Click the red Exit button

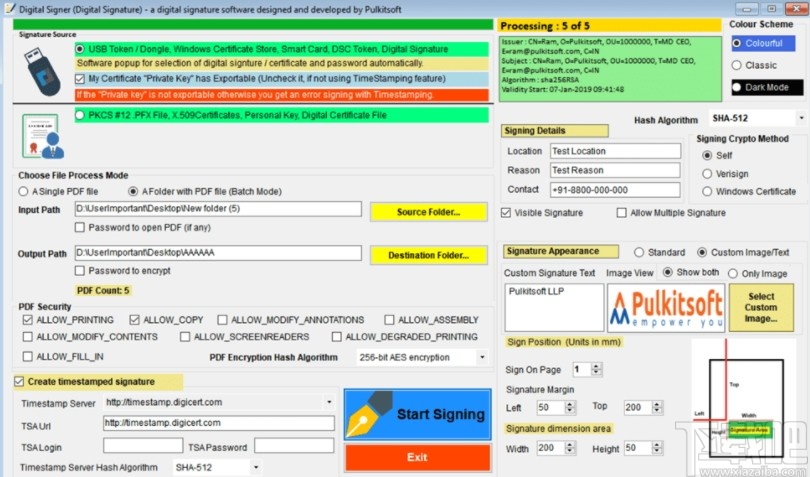417,457
